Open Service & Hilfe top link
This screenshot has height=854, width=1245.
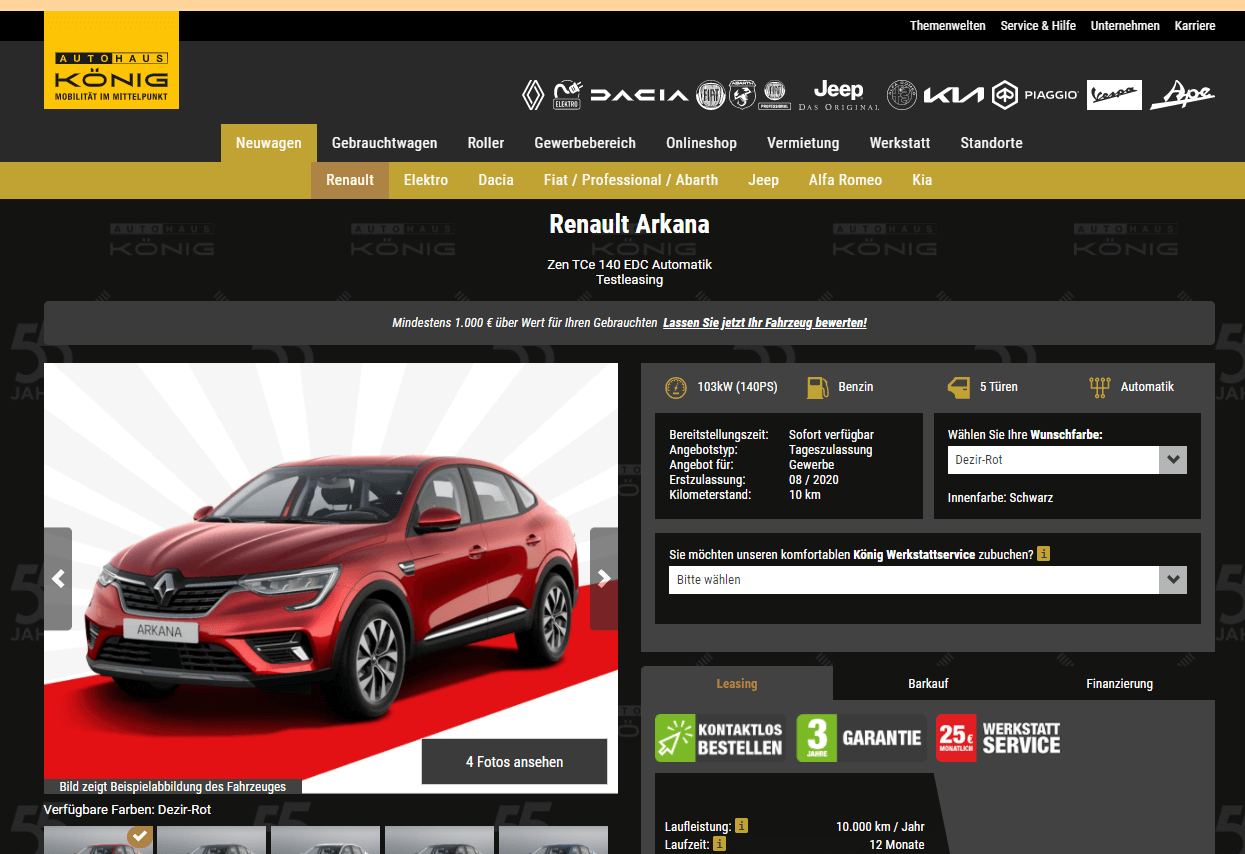coord(1038,26)
